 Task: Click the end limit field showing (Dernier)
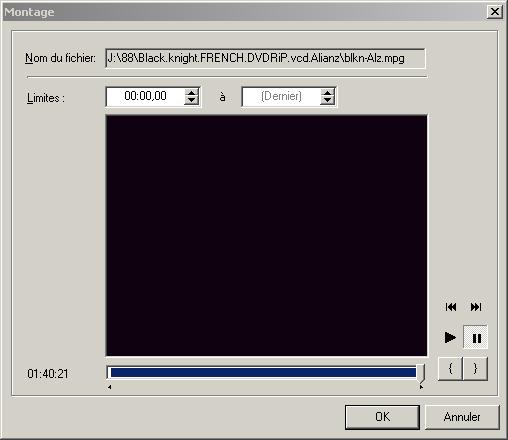281,96
